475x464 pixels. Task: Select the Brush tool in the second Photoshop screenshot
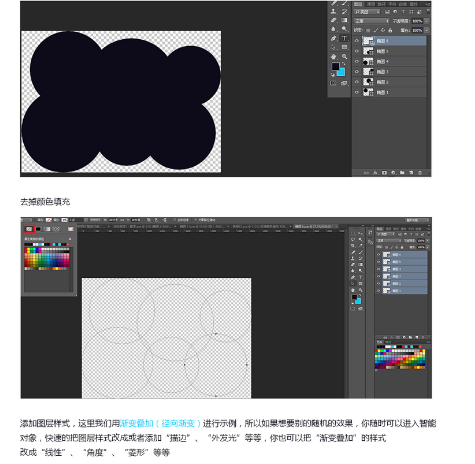[360, 252]
